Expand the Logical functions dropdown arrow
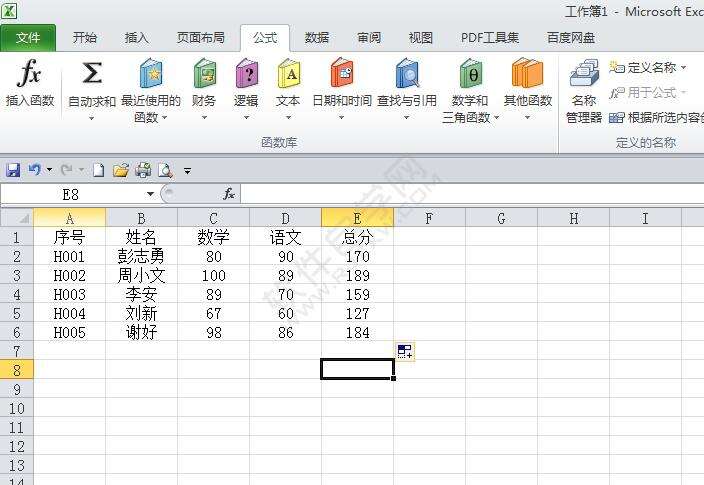This screenshot has width=704, height=485. tap(246, 118)
